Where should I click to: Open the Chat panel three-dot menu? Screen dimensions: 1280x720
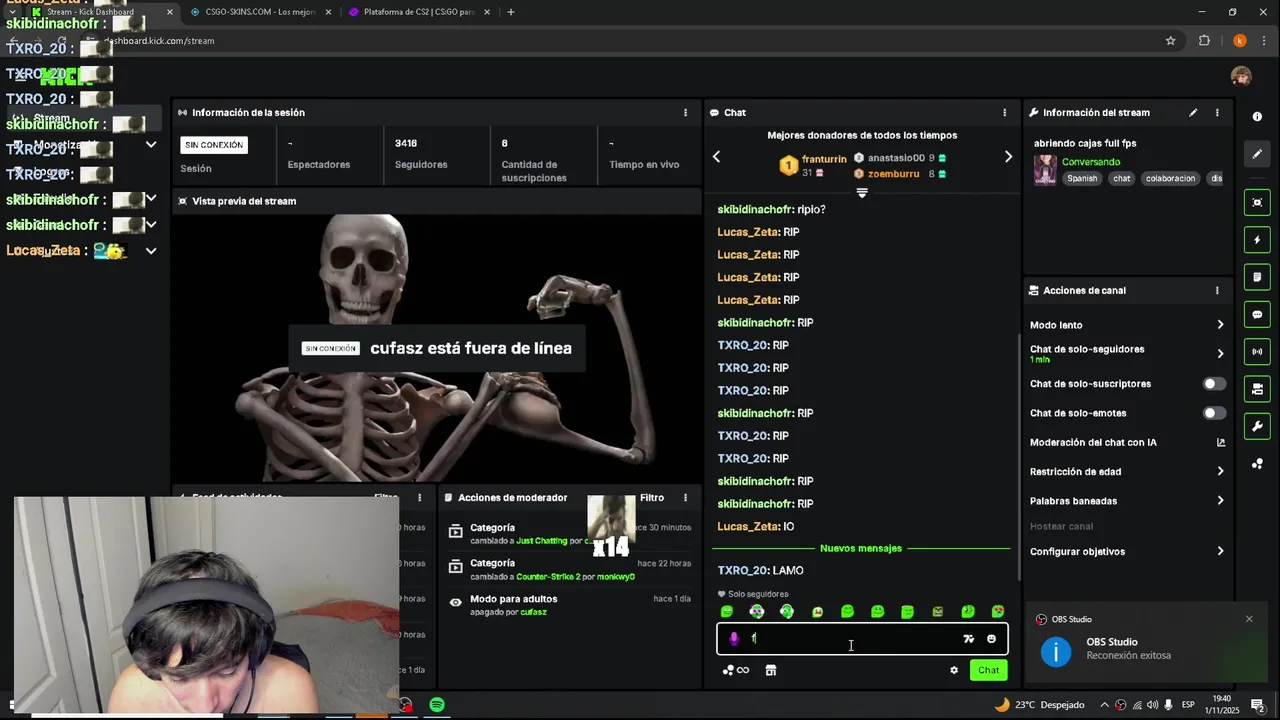tap(1004, 113)
